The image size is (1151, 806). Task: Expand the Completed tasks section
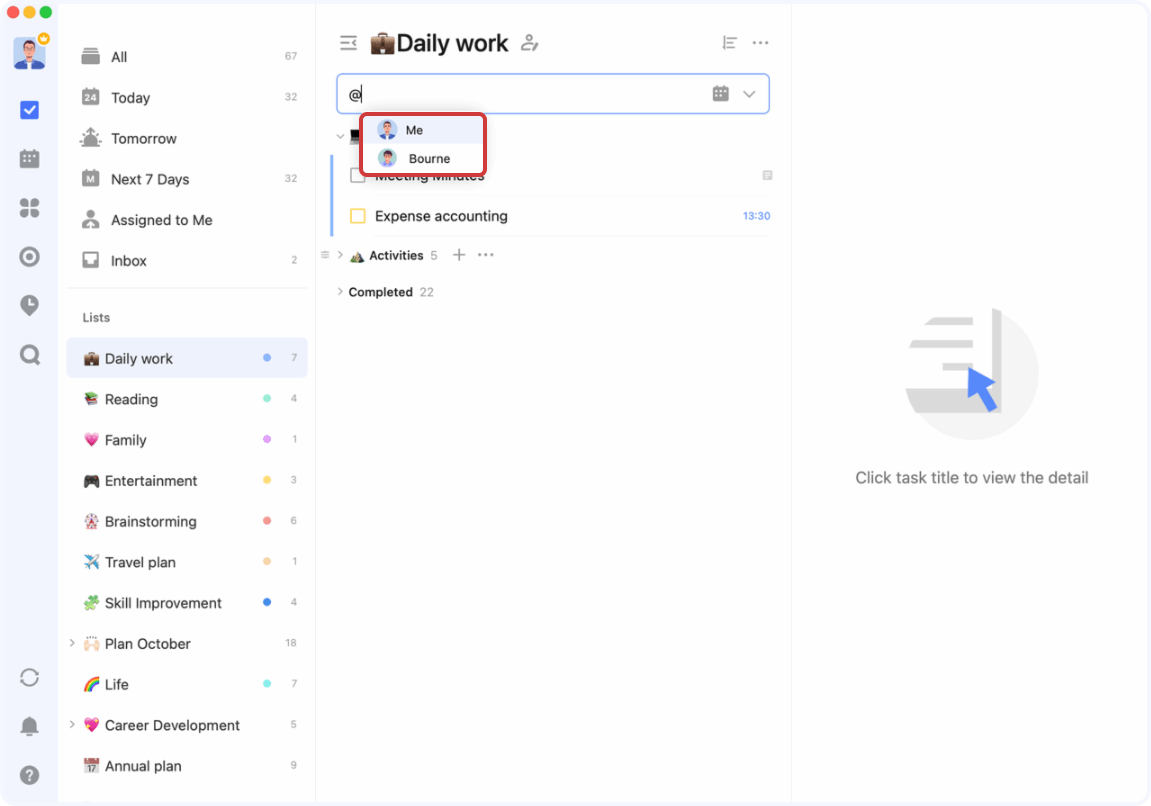point(341,291)
